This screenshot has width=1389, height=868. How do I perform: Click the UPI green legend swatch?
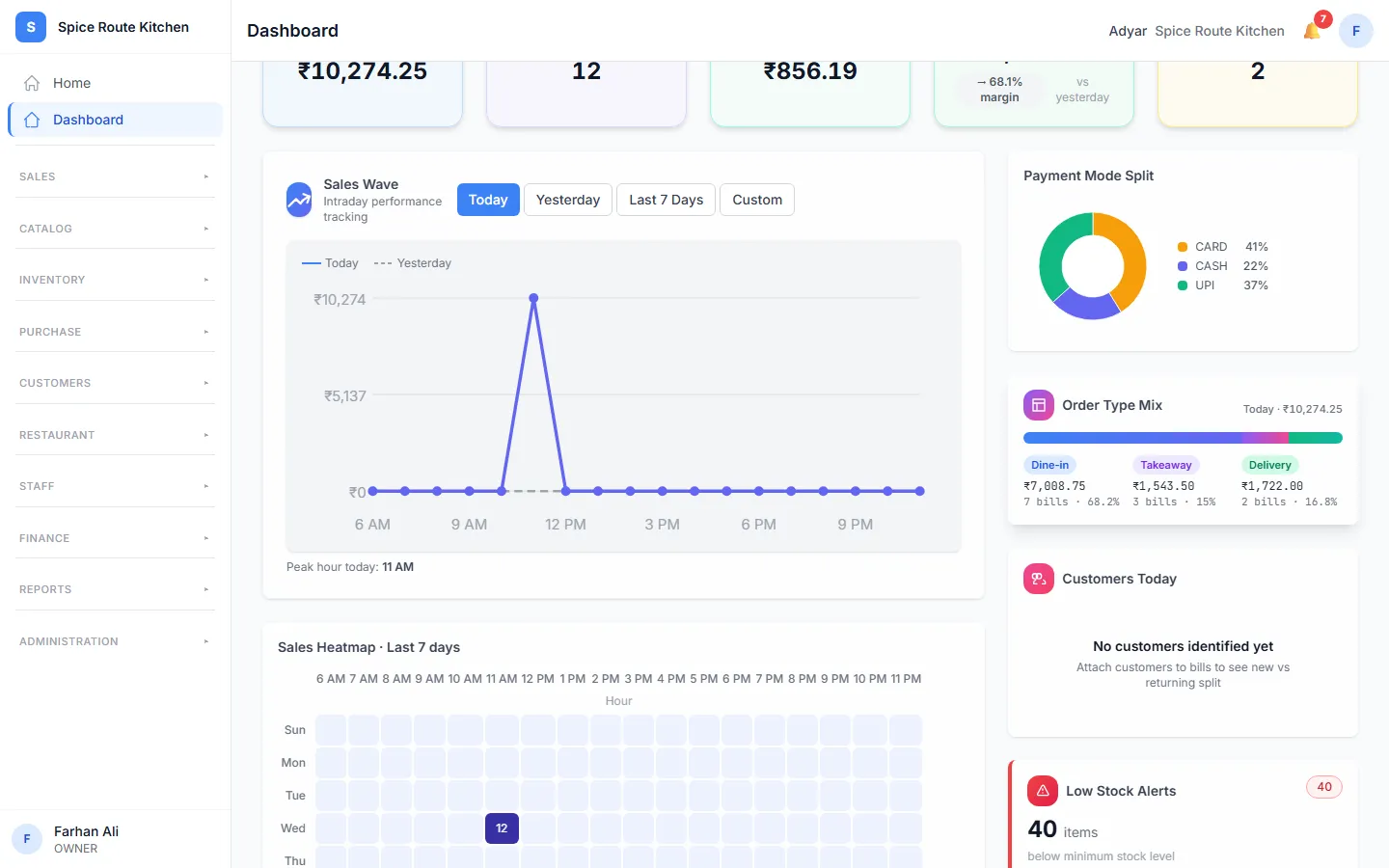tap(1183, 285)
